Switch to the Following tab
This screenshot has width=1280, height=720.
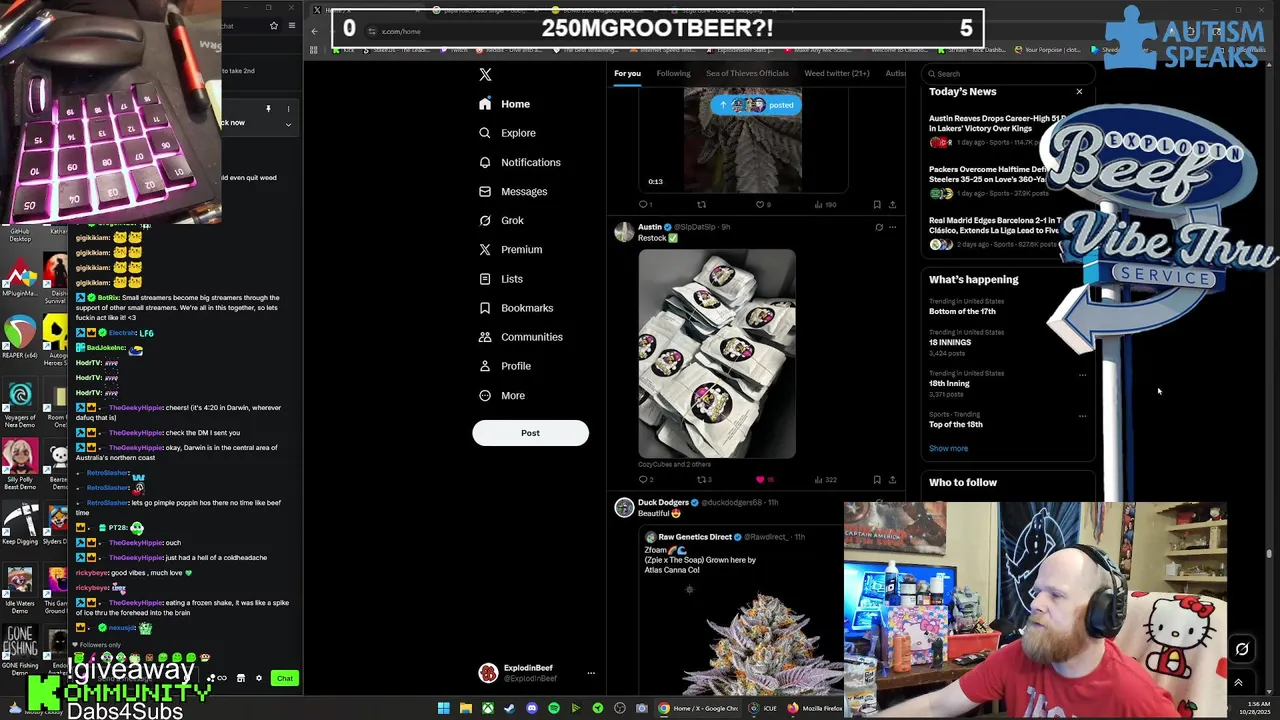(673, 73)
